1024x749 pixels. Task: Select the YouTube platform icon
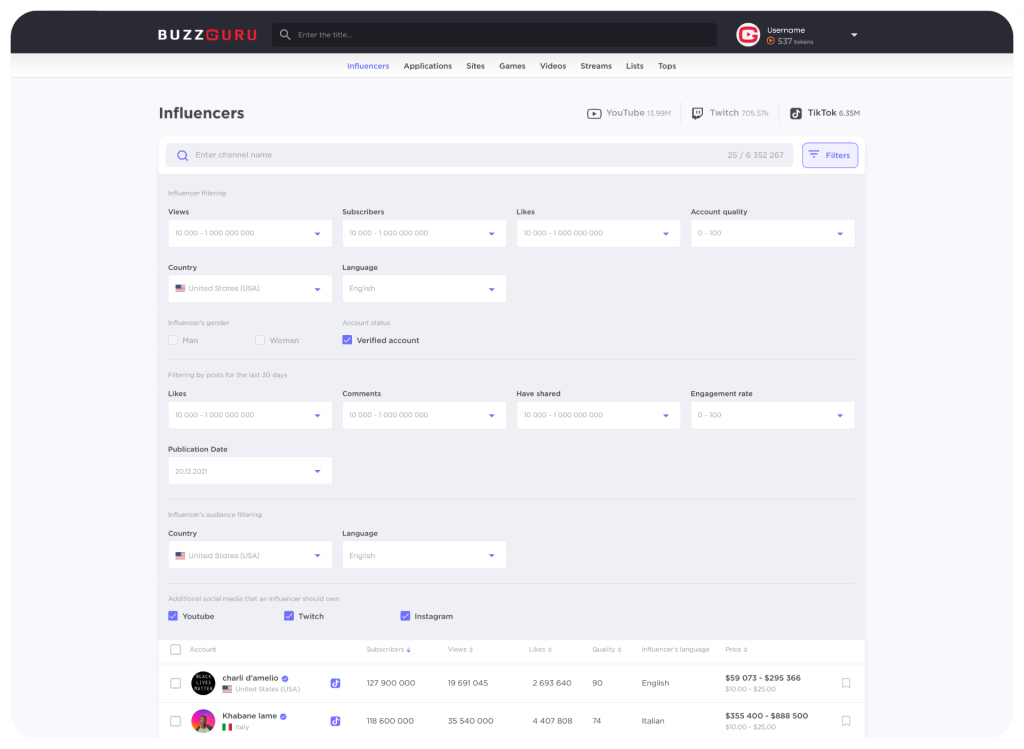[594, 114]
